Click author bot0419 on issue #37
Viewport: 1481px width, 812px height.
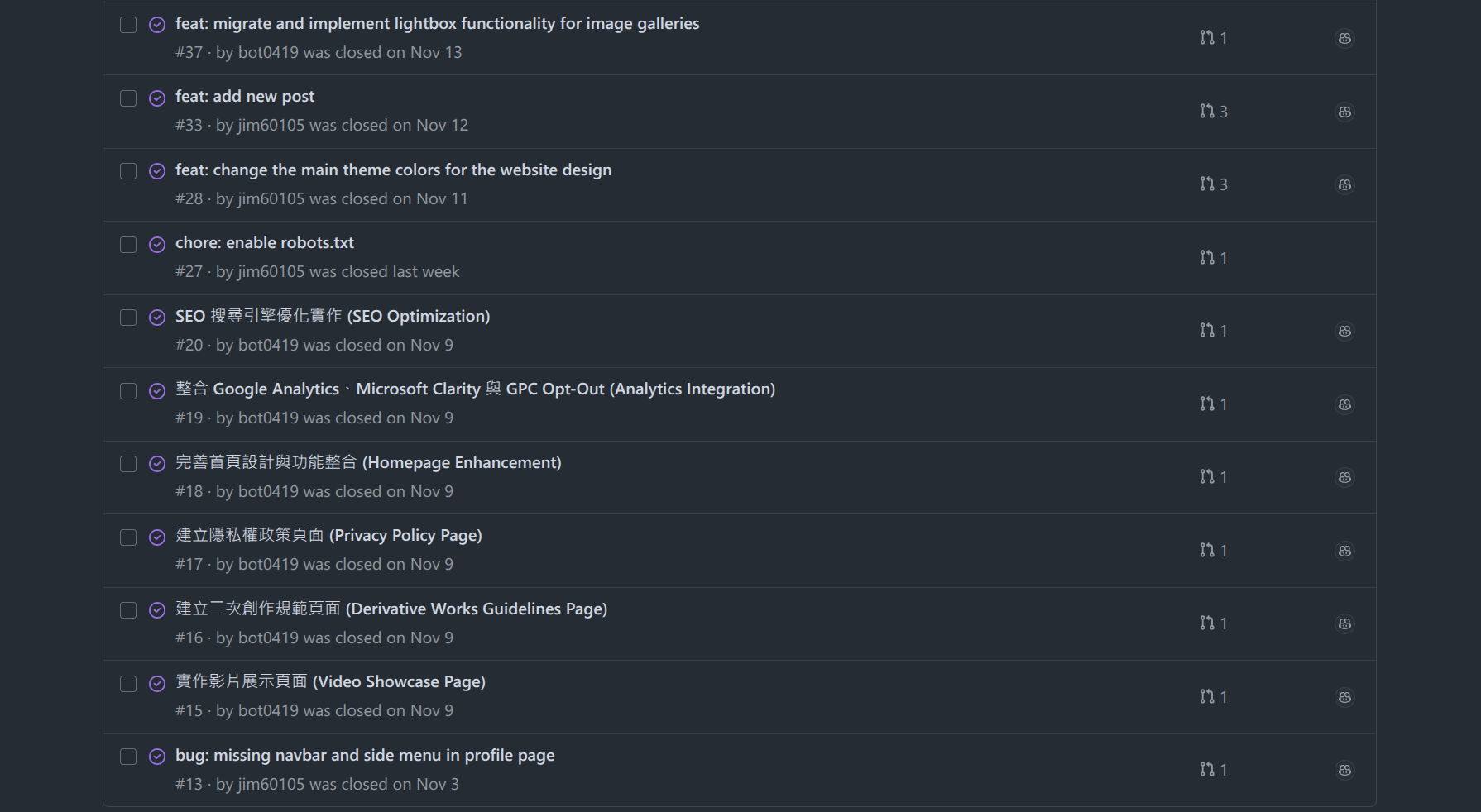coord(268,53)
